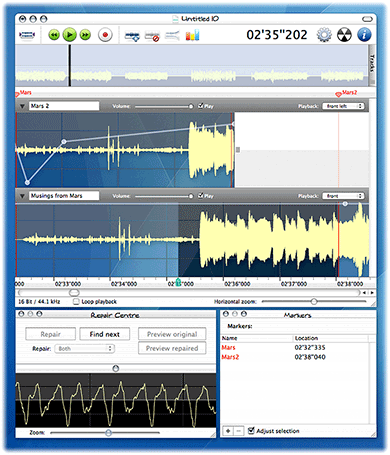390x455 pixels.
Task: Click the Repair Centre split handle knob
Action: tap(116, 368)
